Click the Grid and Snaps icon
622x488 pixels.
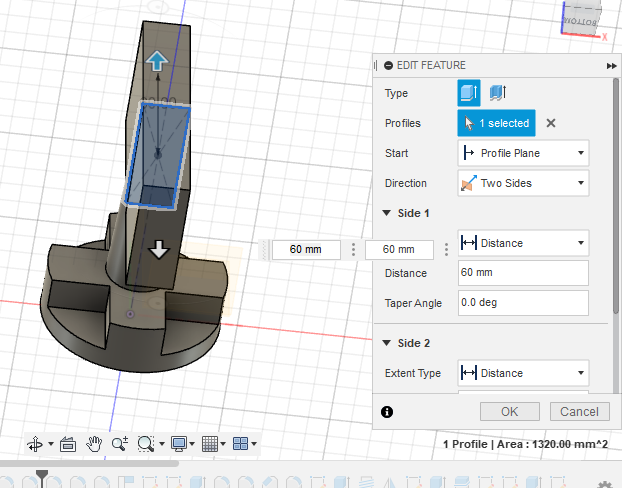point(210,444)
